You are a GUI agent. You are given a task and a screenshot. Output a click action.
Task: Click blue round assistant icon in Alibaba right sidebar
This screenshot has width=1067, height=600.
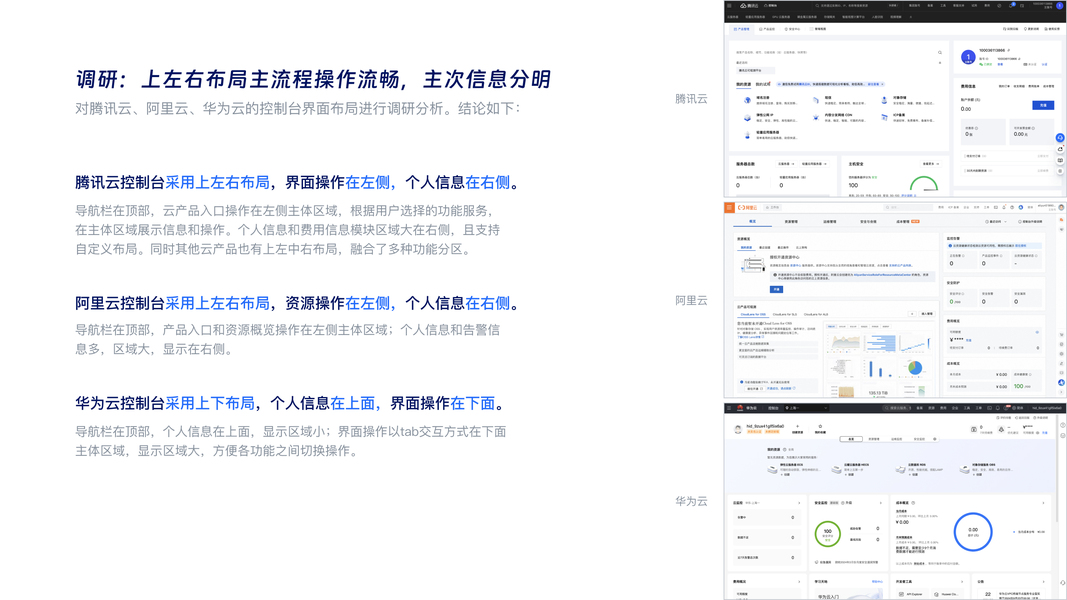point(1062,382)
